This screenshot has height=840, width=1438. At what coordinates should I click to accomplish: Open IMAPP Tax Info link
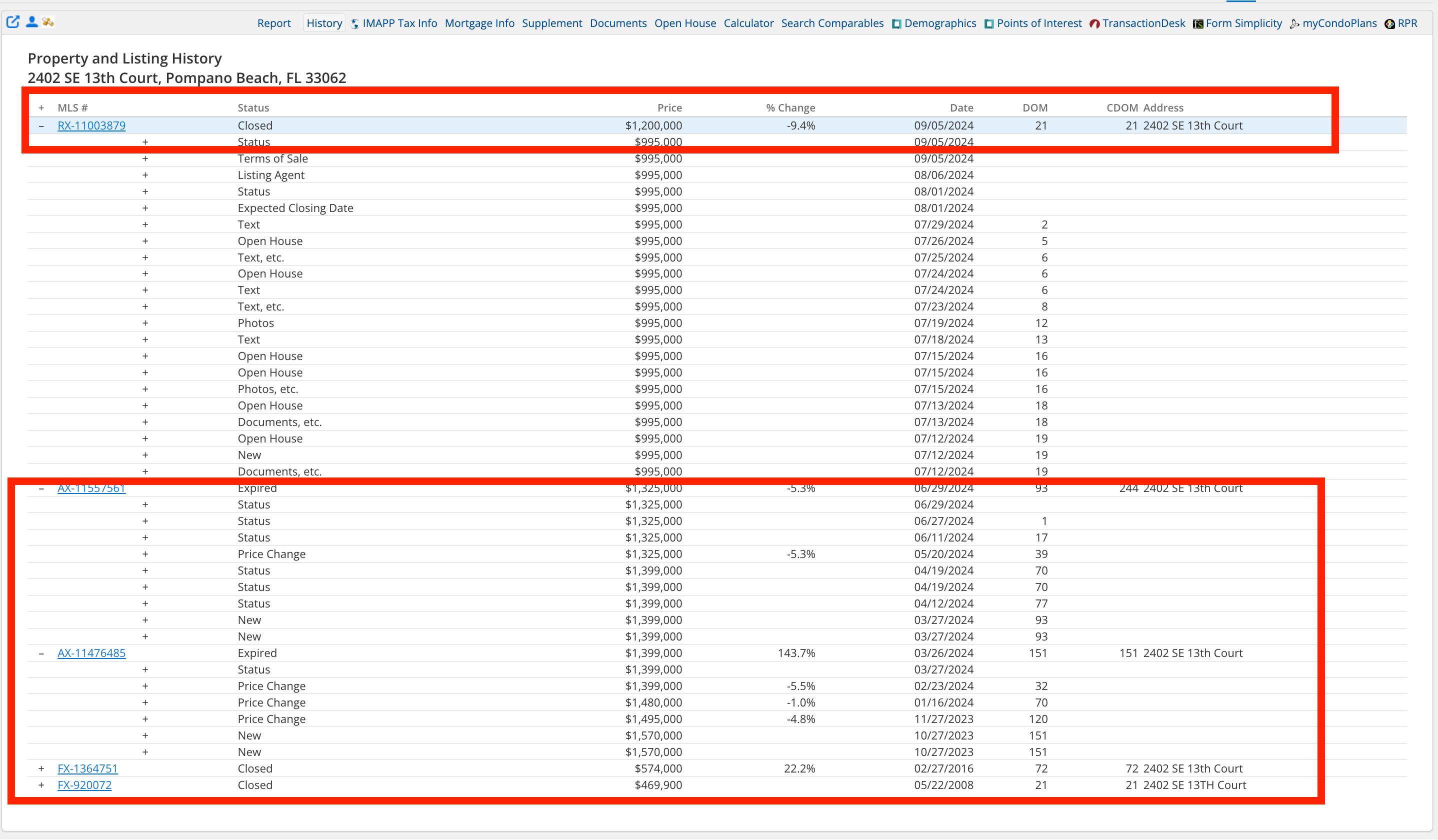(x=399, y=23)
